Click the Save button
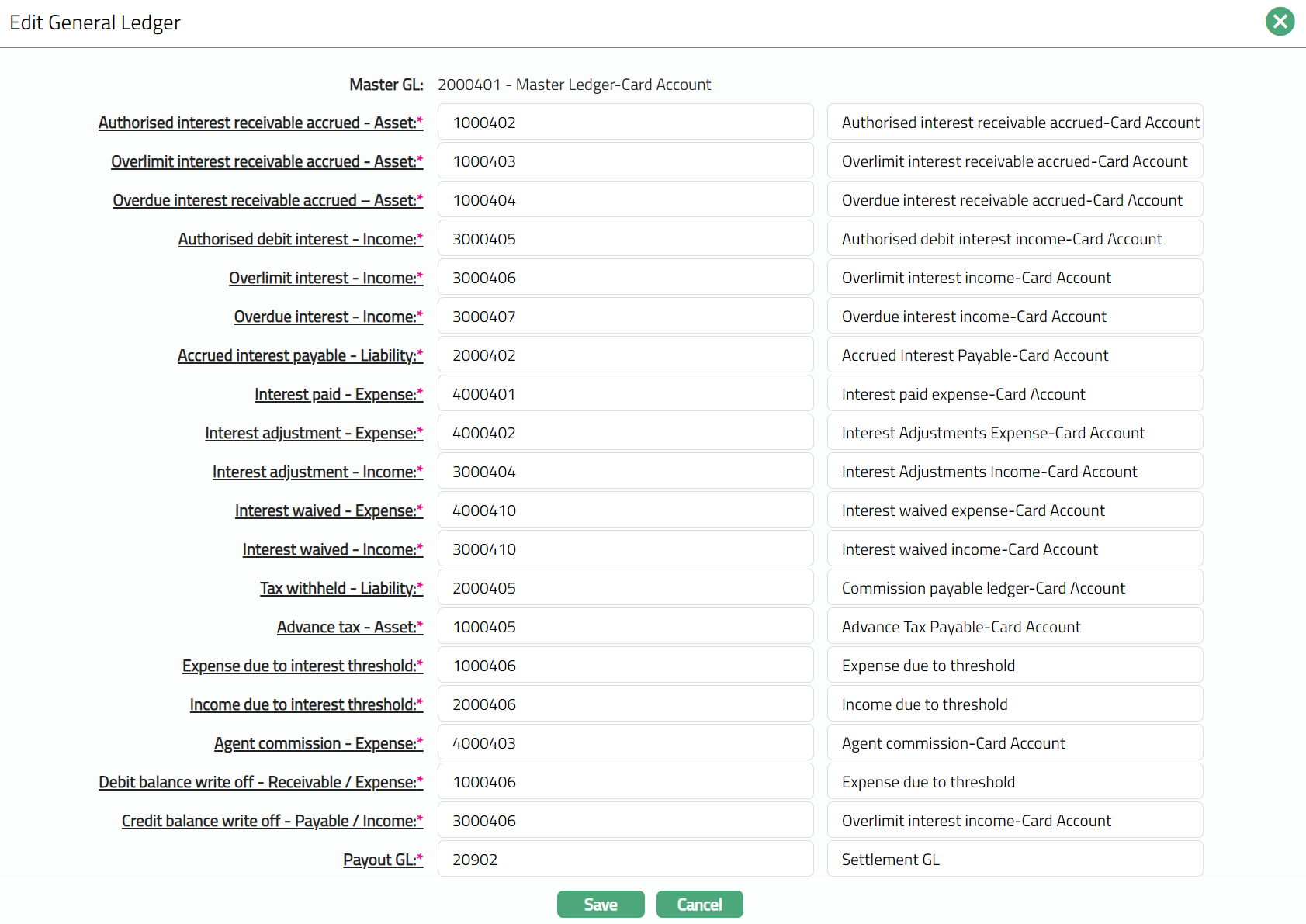The image size is (1306, 924). [600, 904]
